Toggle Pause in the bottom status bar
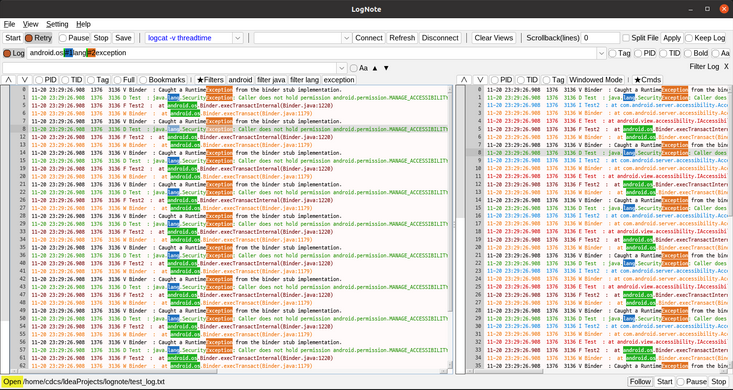The image size is (733, 390). click(691, 382)
